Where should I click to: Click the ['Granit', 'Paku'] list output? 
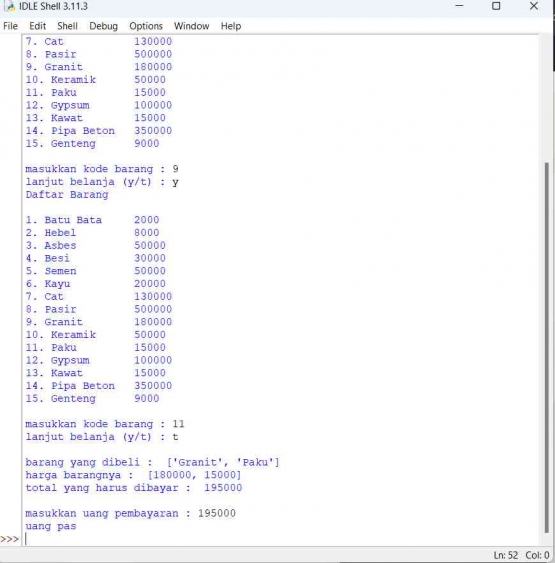click(x=223, y=462)
